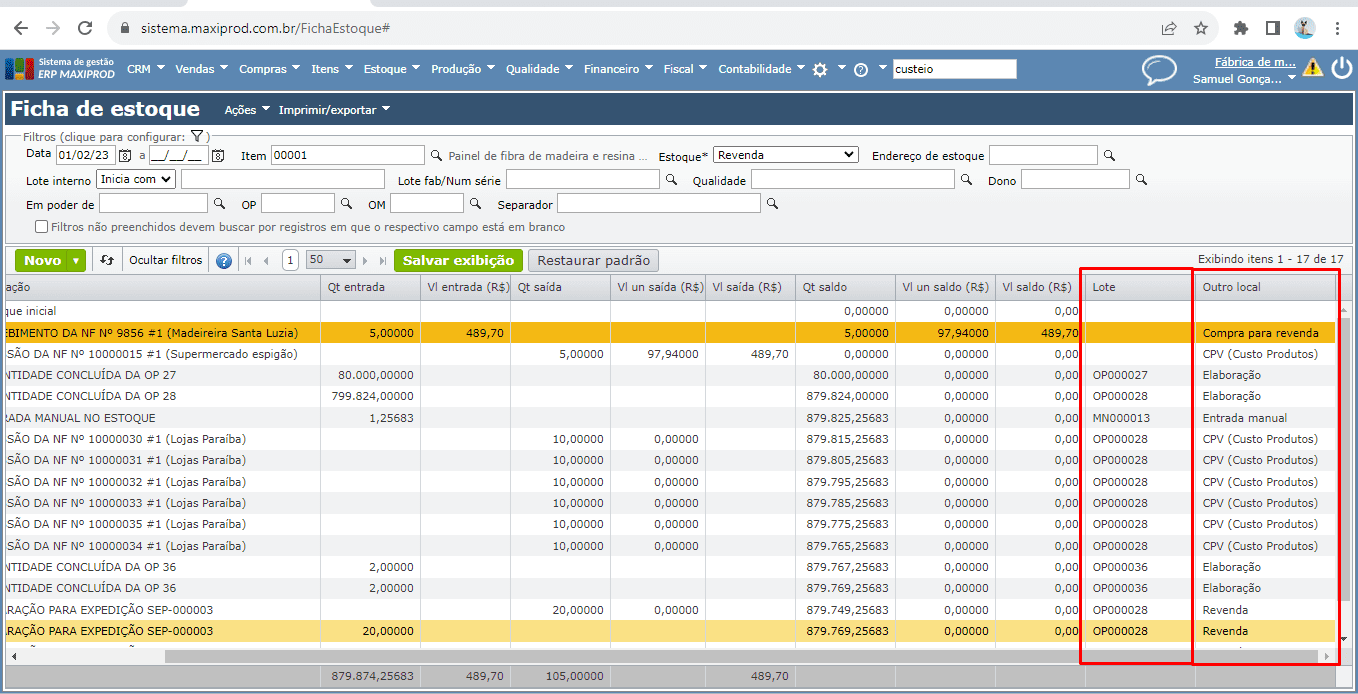
Task: Click the refresh arrows icon in grid toolbar
Action: point(108,260)
